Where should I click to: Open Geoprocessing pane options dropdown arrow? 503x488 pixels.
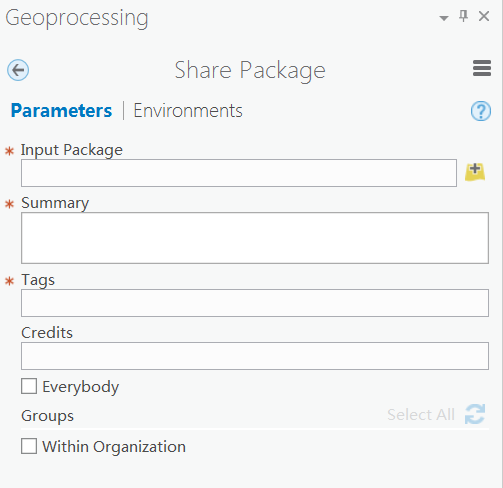tap(444, 18)
